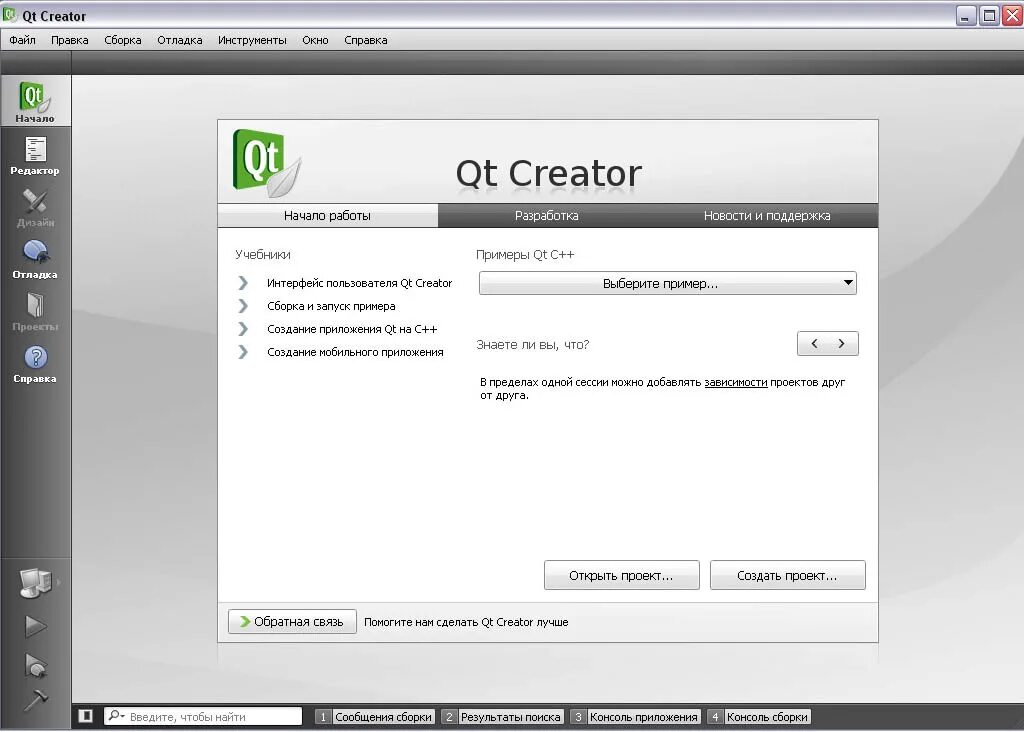1024x732 pixels.
Task: Click the search magnifier icon in locator
Action: [116, 716]
